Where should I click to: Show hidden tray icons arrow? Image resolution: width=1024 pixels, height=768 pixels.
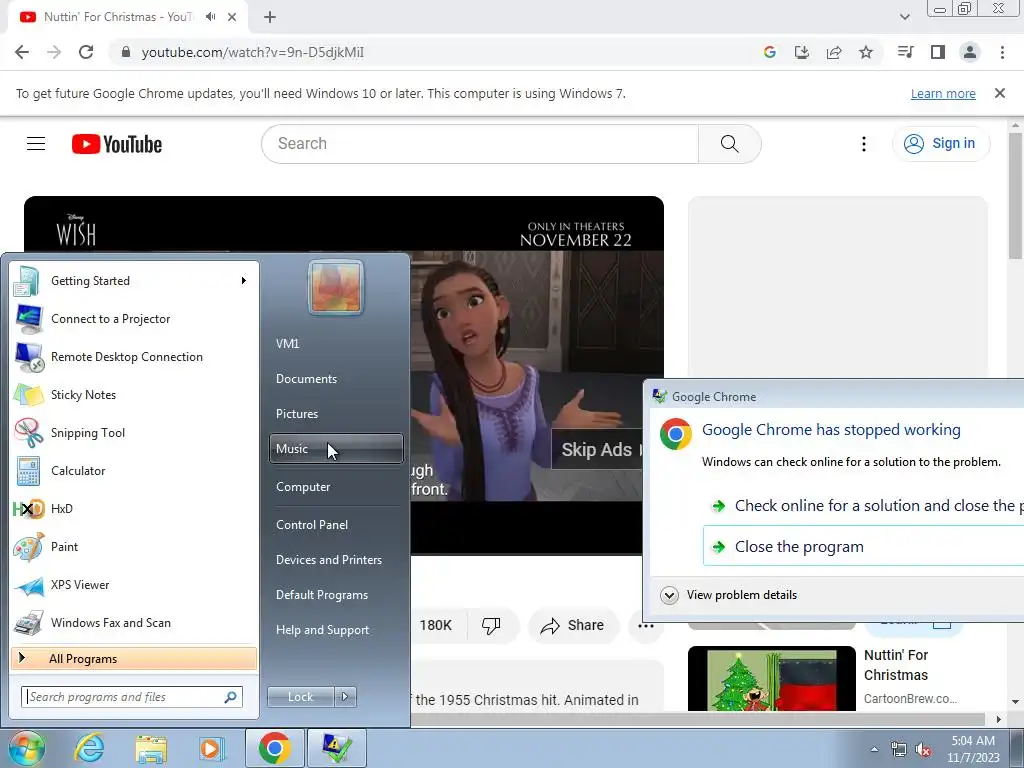[874, 750]
